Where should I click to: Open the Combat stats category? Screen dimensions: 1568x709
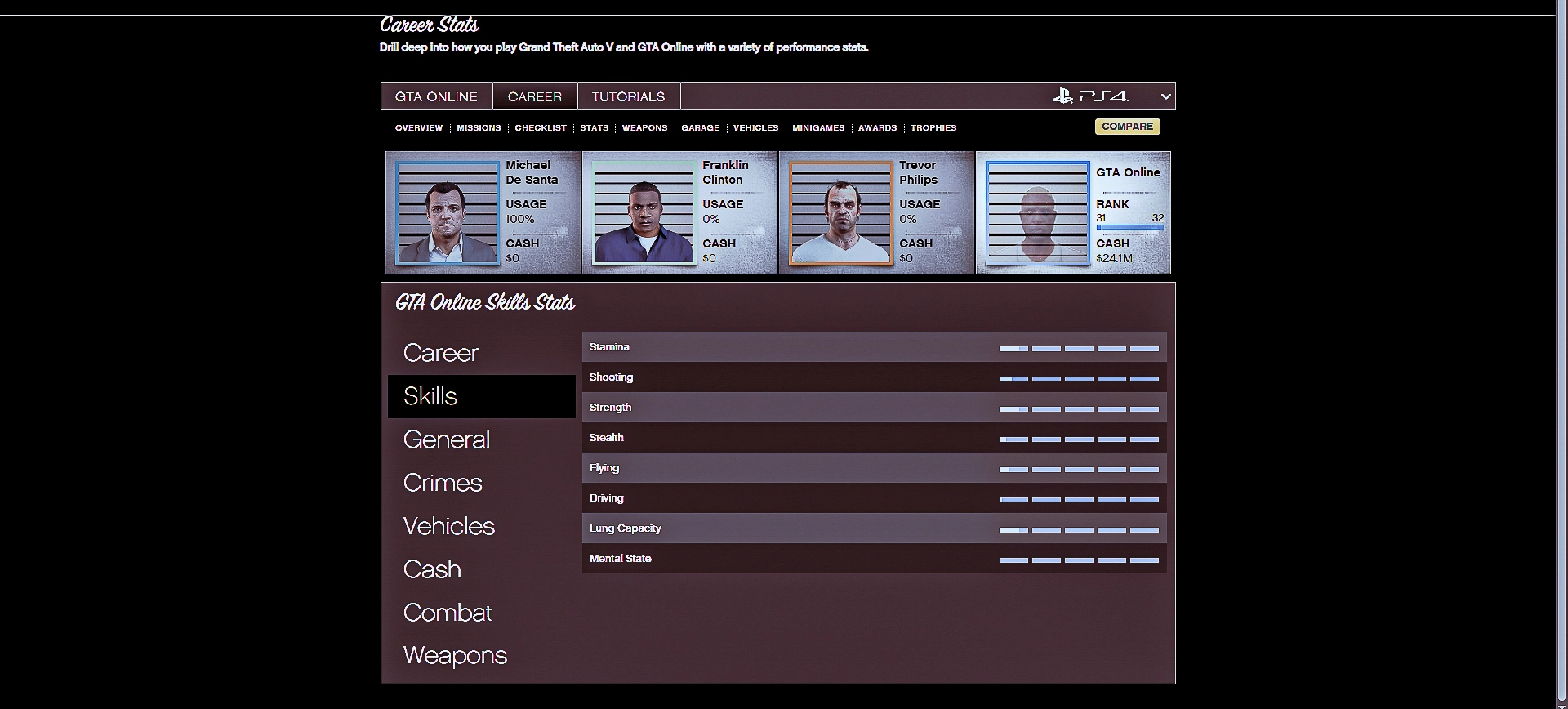click(448, 613)
